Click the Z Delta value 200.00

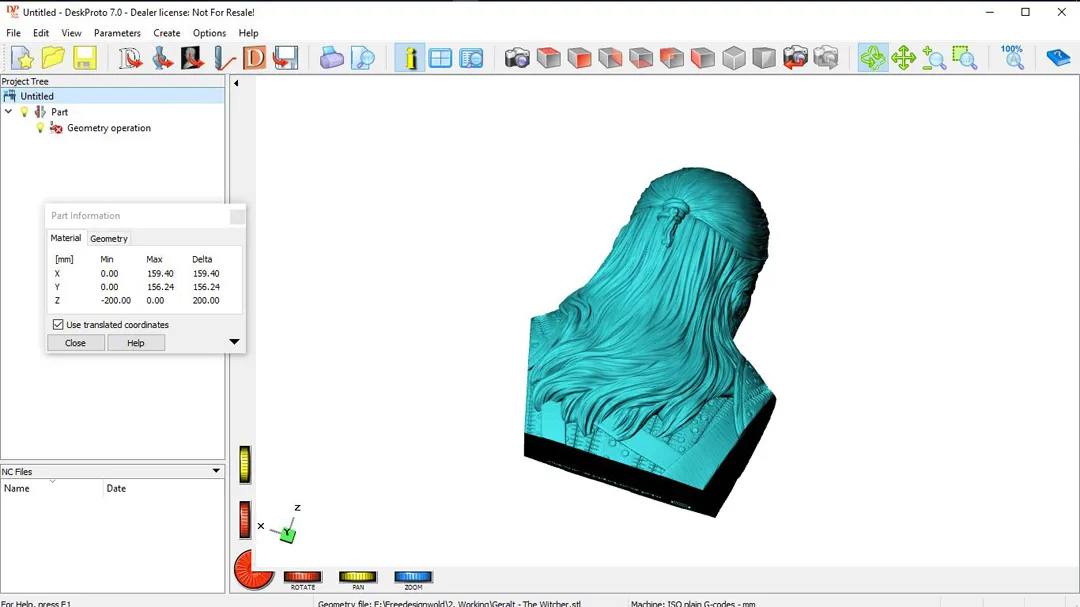[206, 300]
